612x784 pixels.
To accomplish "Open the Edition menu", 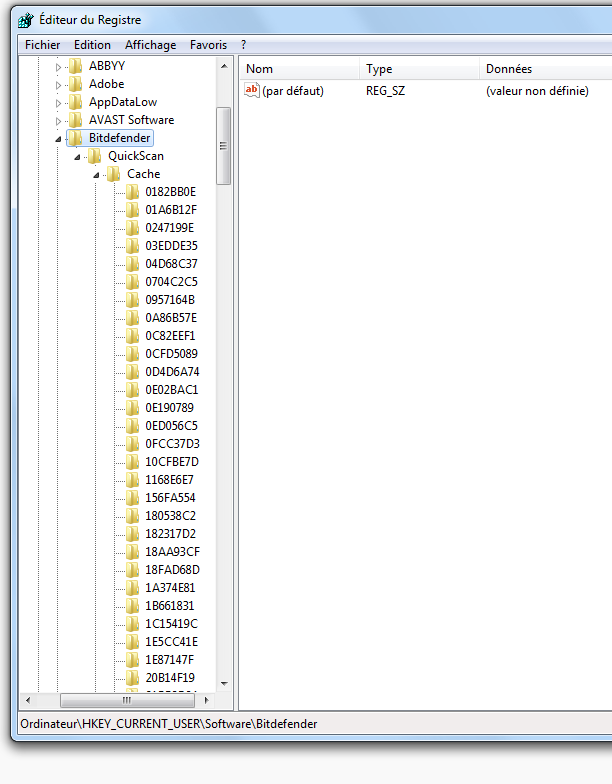I will 92,45.
